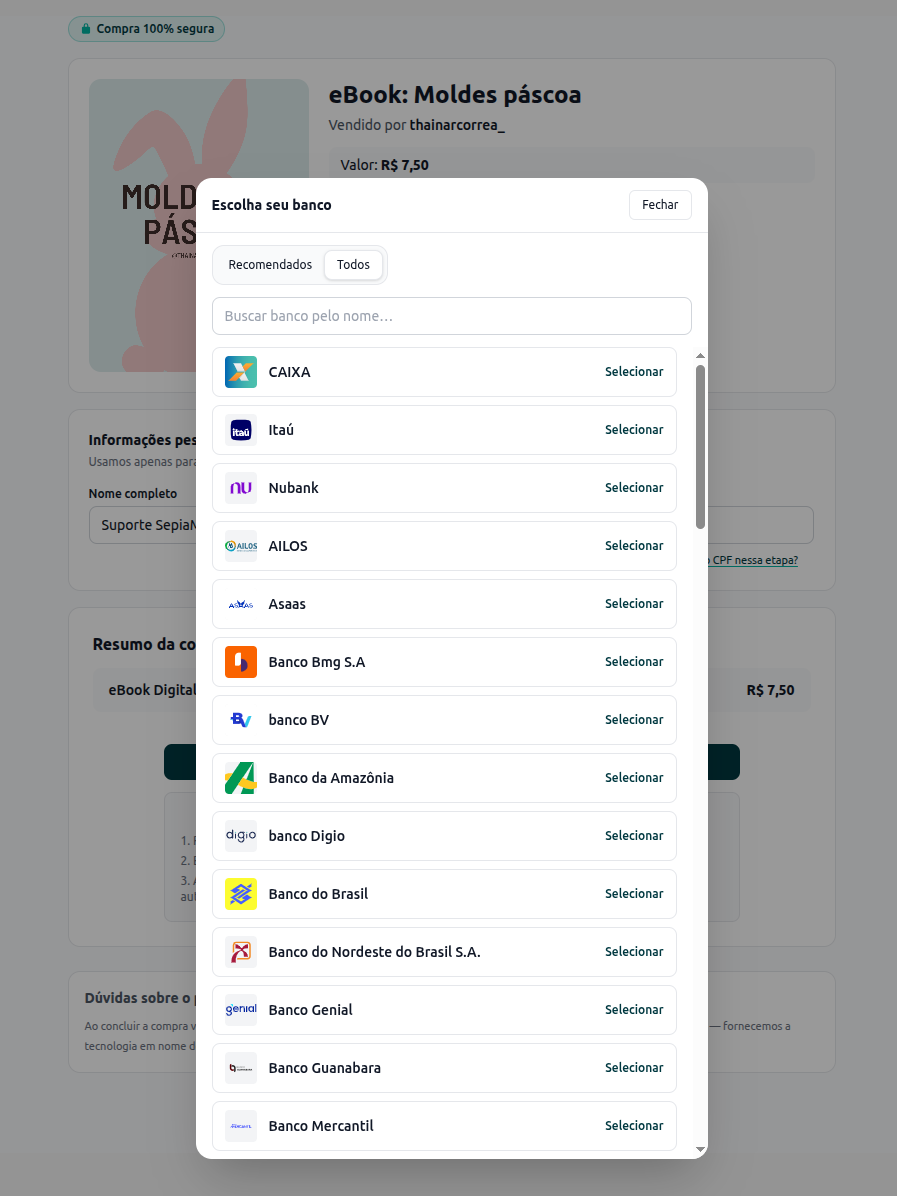
Task: Select Banco Mercantil via its Selecionar link
Action: (x=634, y=1126)
